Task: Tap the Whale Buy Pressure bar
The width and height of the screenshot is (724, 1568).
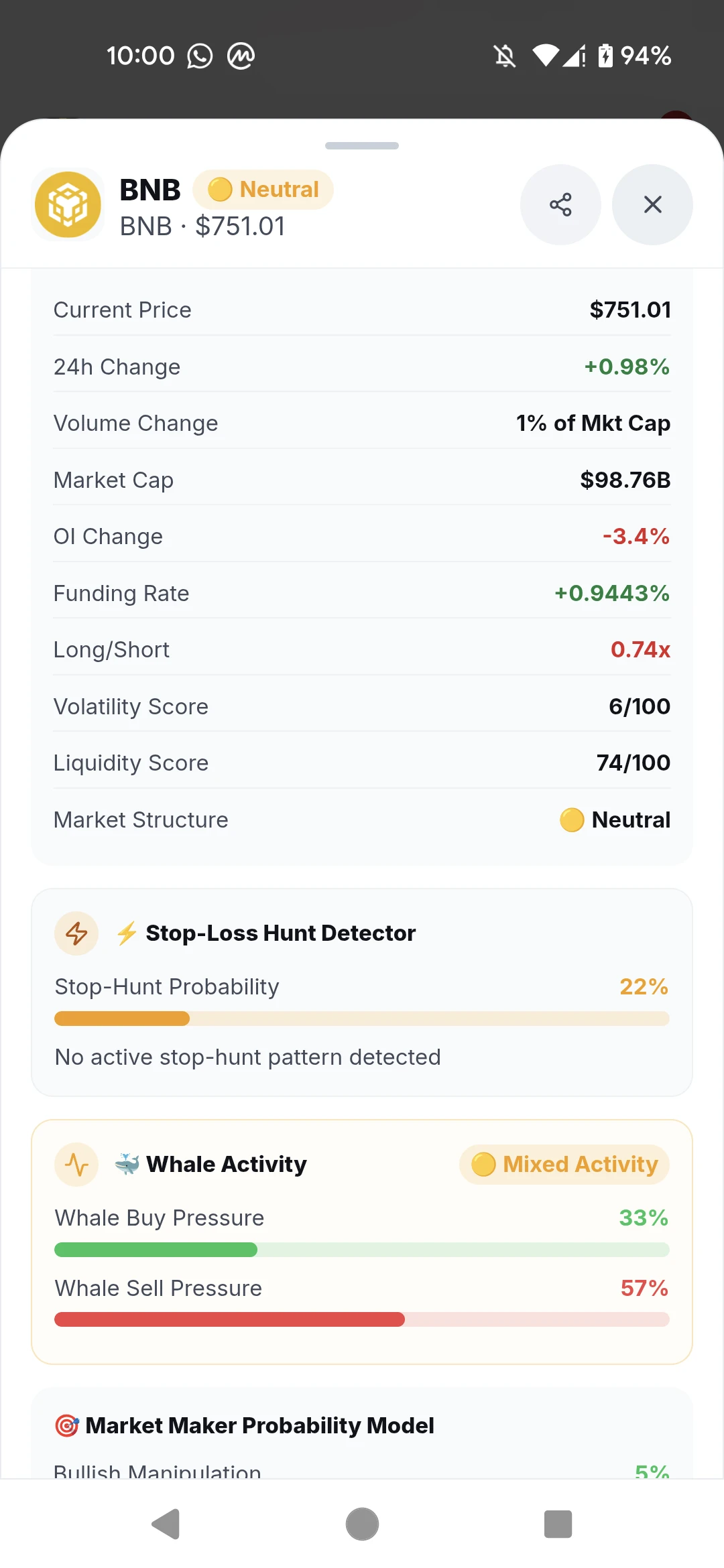Action: pos(362,1250)
